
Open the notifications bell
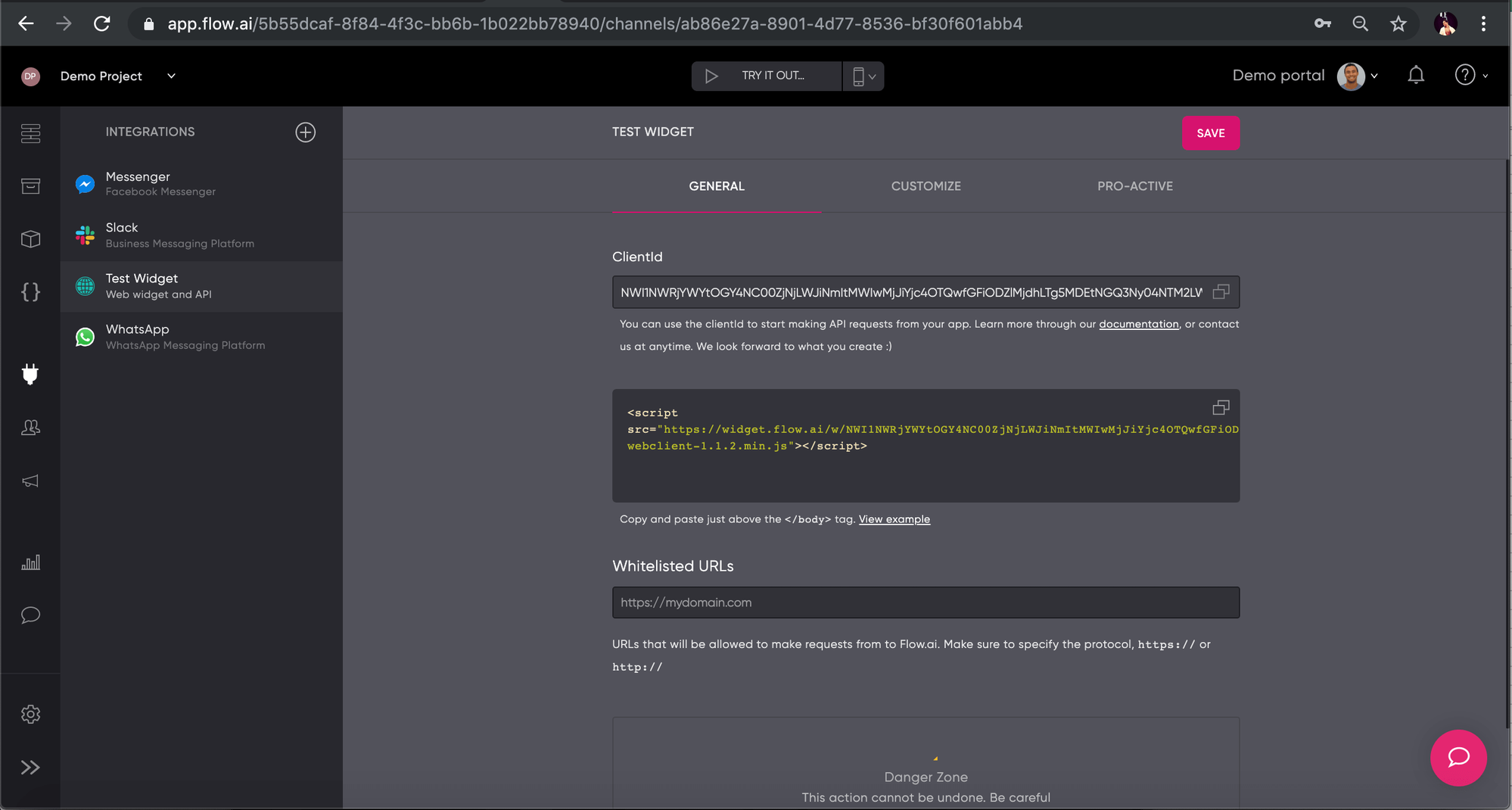(1416, 76)
